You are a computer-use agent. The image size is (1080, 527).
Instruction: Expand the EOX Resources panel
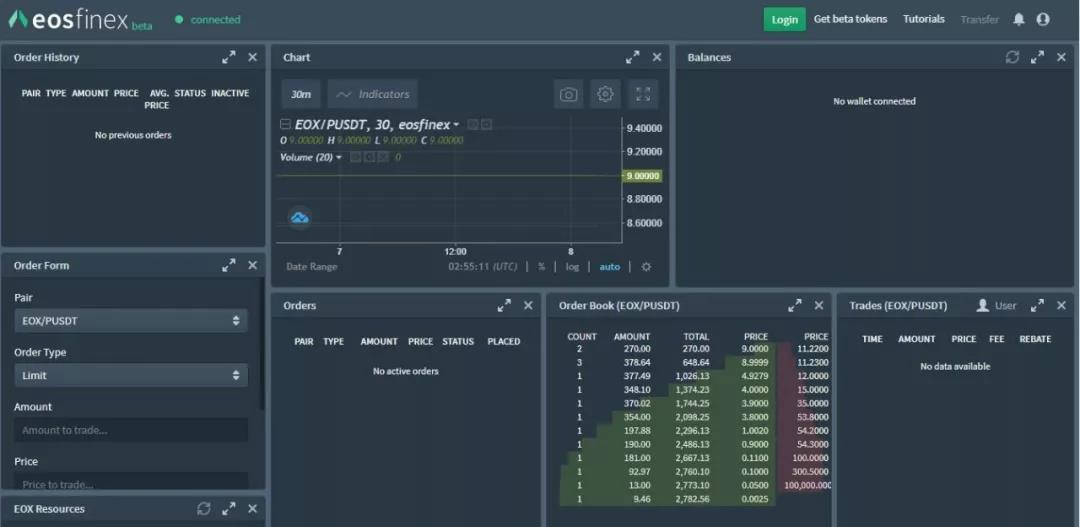229,508
